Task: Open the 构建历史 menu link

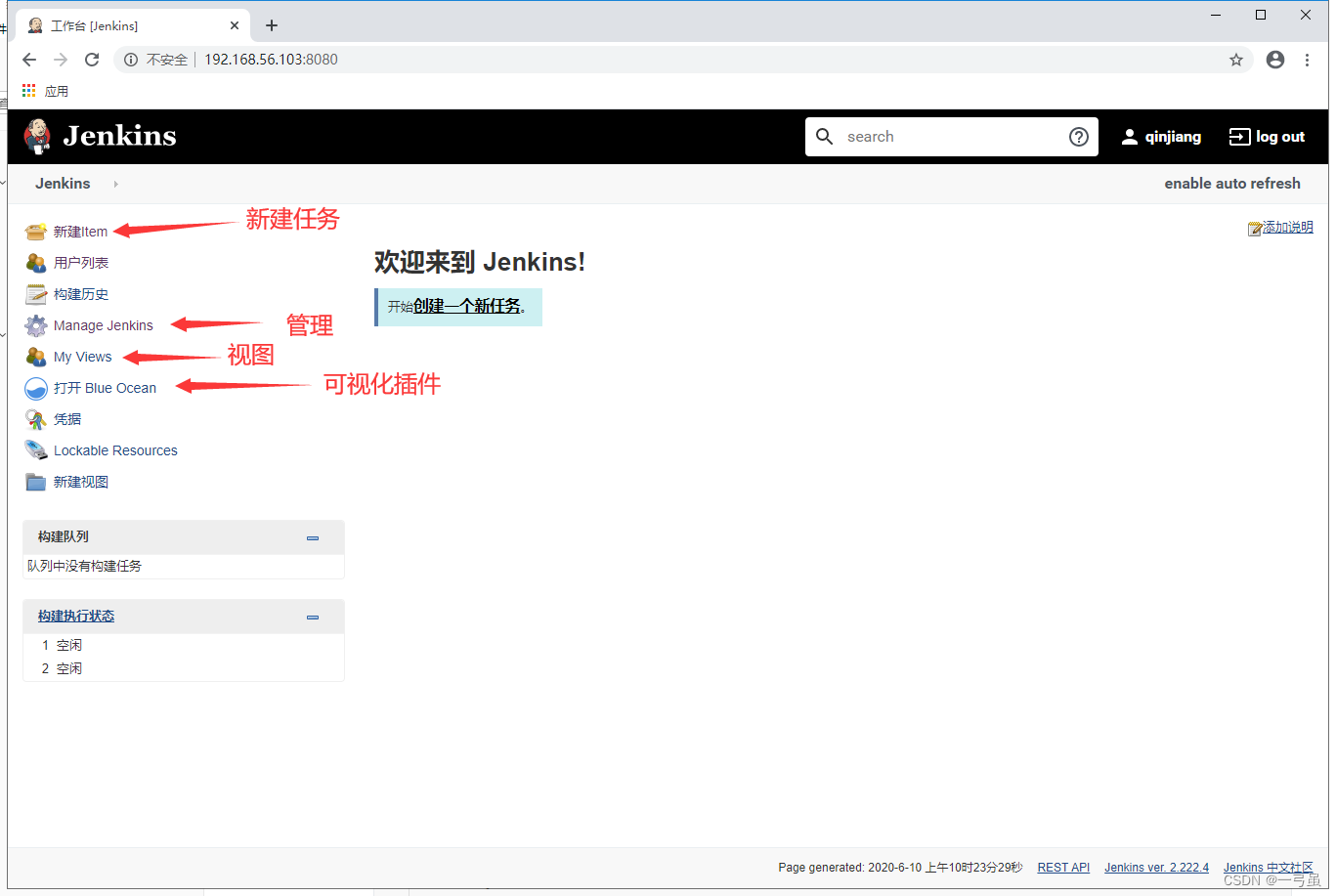Action: pyautogui.click(x=81, y=294)
